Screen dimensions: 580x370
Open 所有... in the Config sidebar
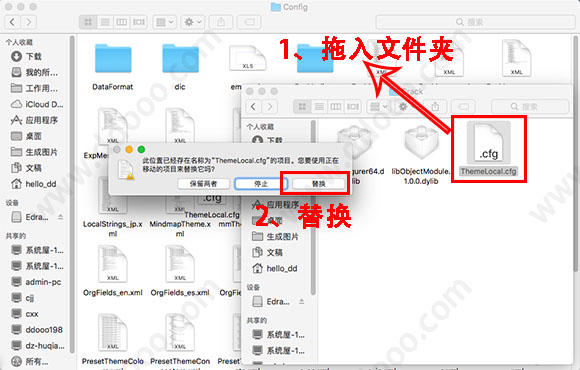click(x=36, y=361)
